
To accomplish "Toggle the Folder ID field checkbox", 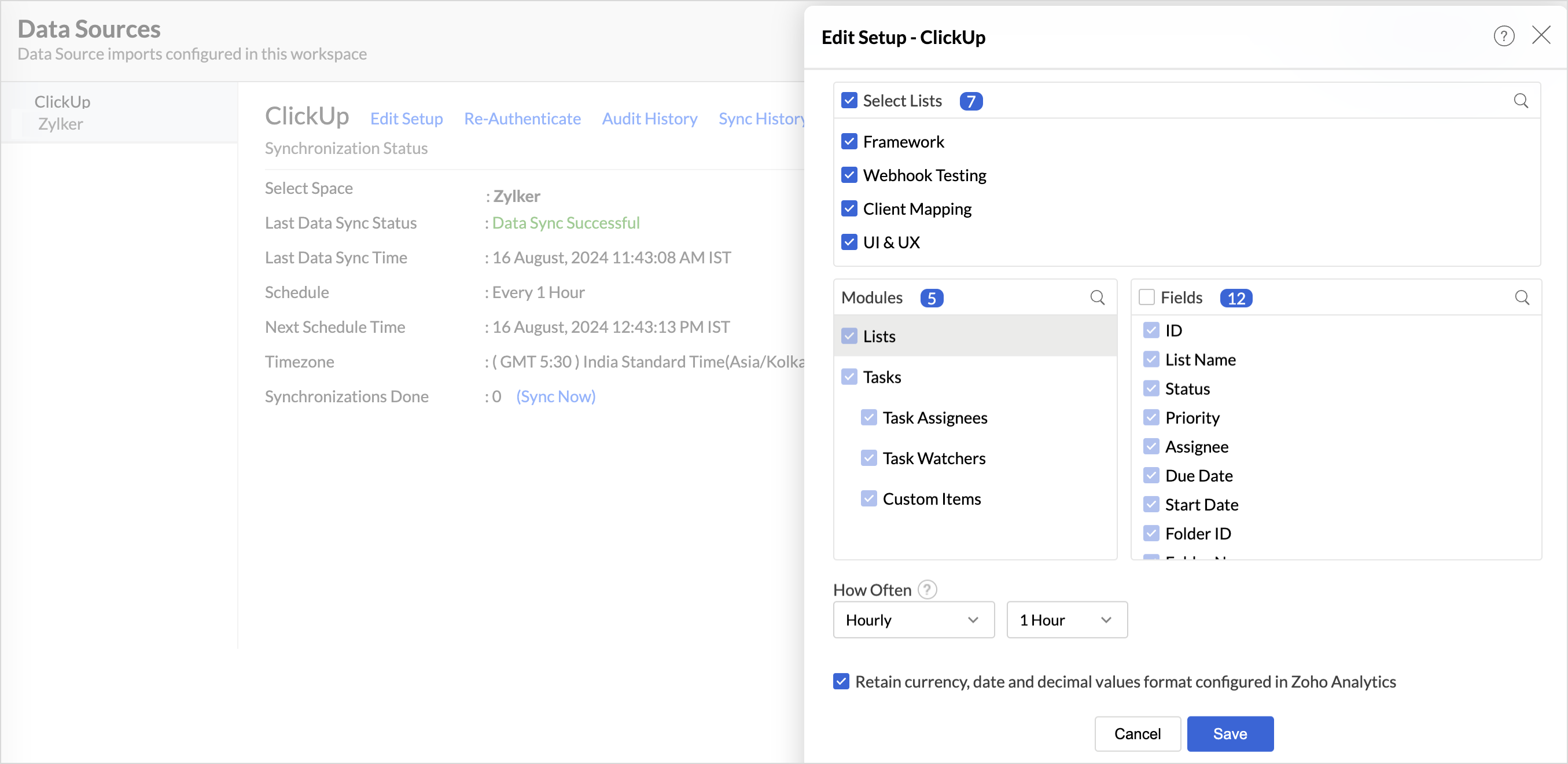I will click(x=1151, y=533).
